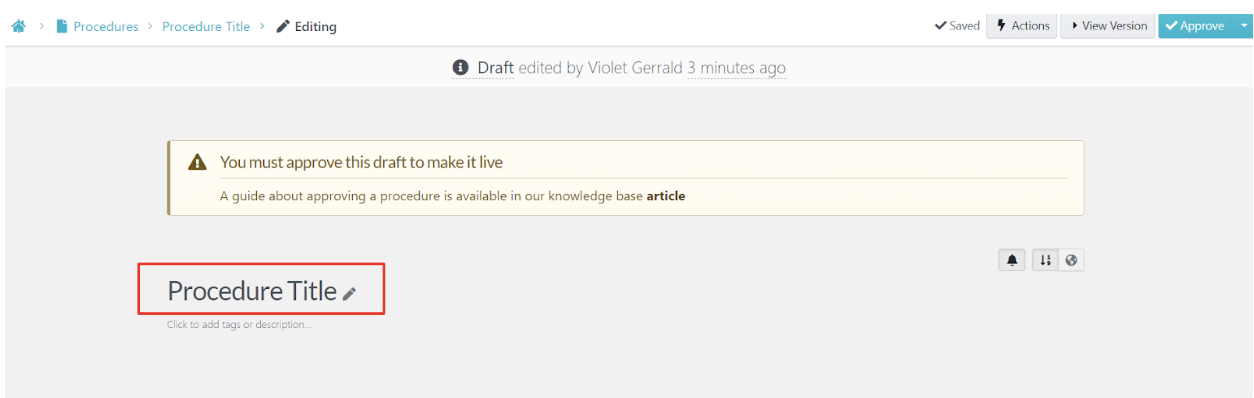1254x398 pixels.
Task: Click the Draft status label
Action: [x=495, y=68]
